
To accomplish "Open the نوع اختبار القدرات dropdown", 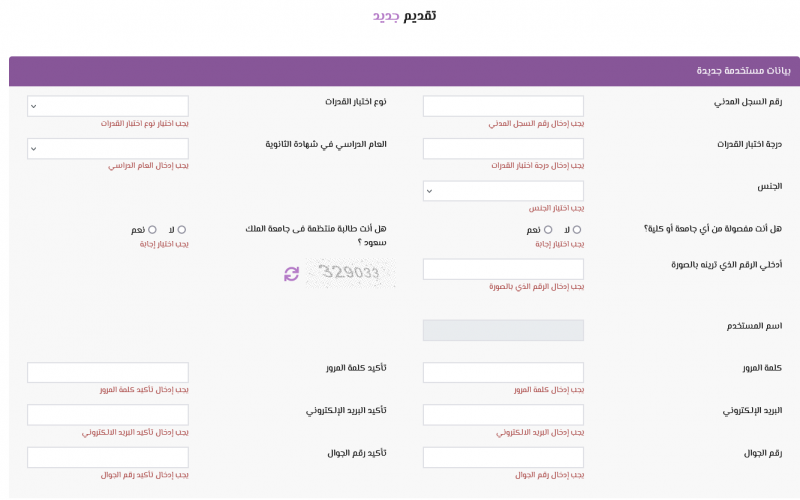I will [x=108, y=106].
